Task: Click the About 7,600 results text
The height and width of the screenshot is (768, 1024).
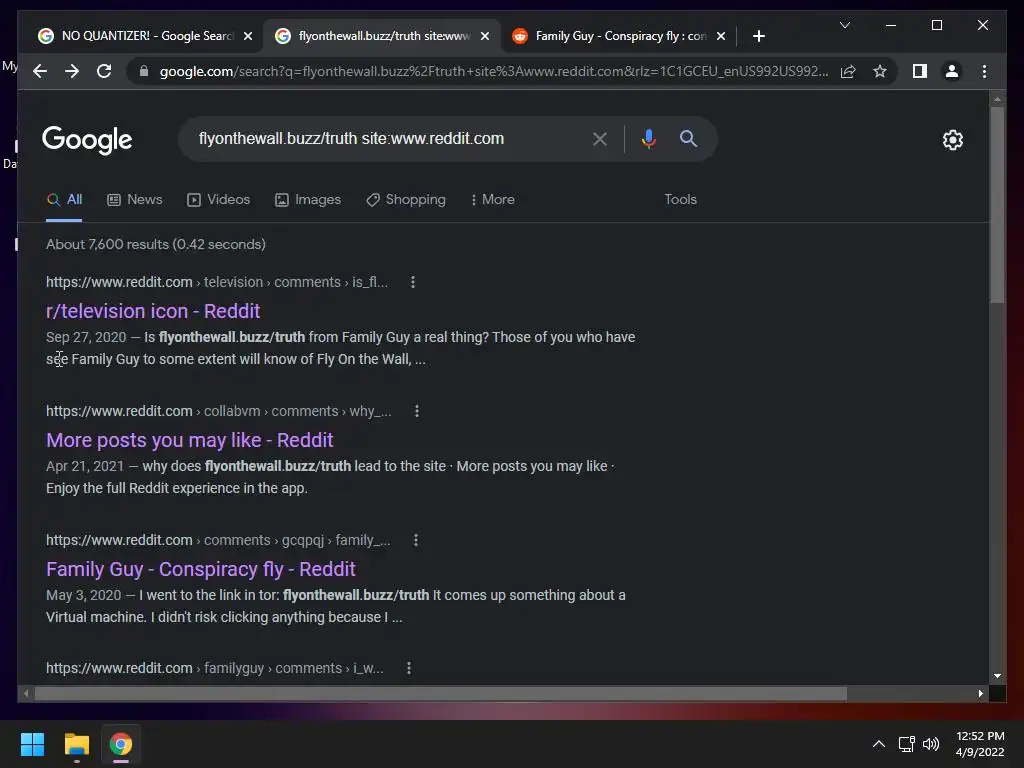Action: pyautogui.click(x=155, y=244)
